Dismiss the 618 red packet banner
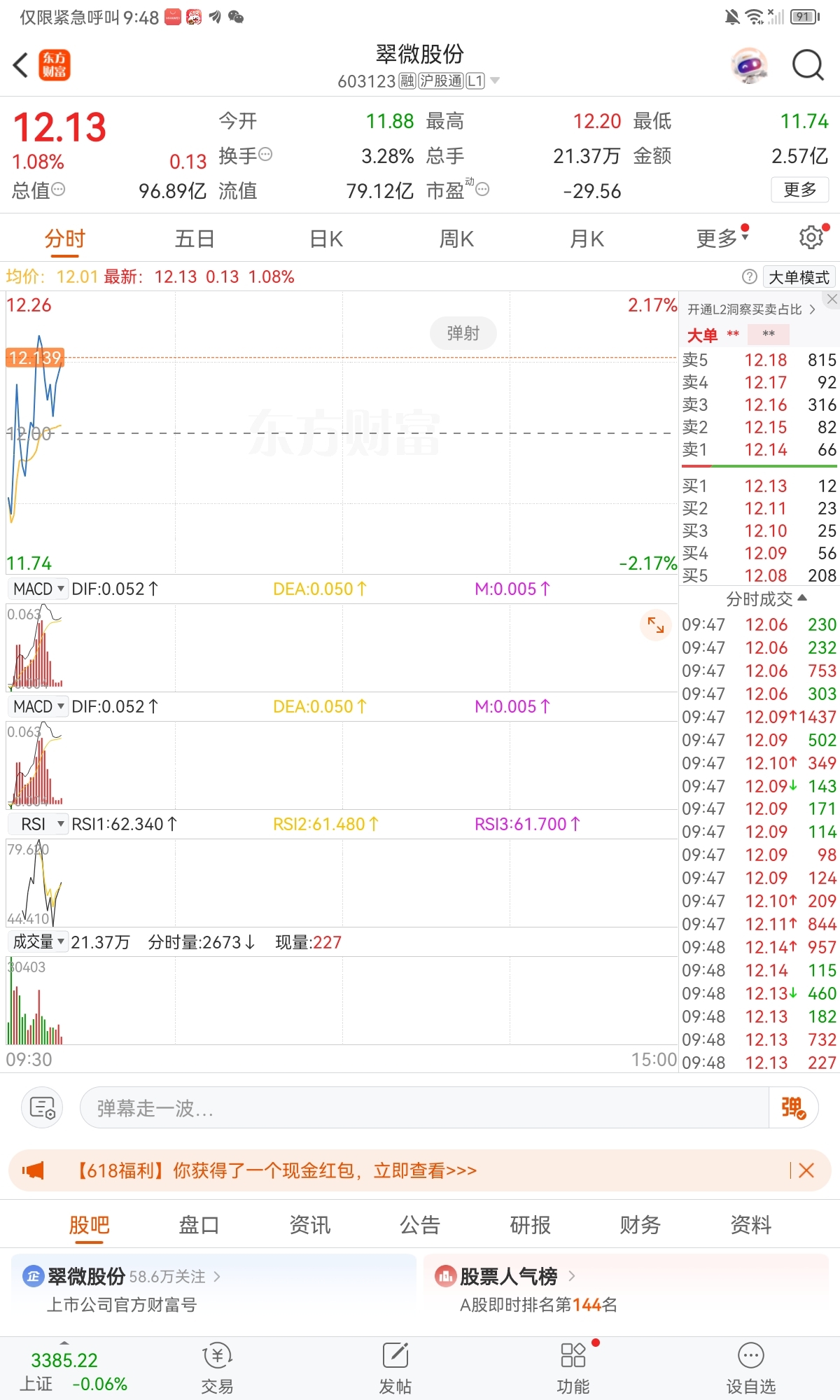The width and height of the screenshot is (840, 1400). 806,1170
